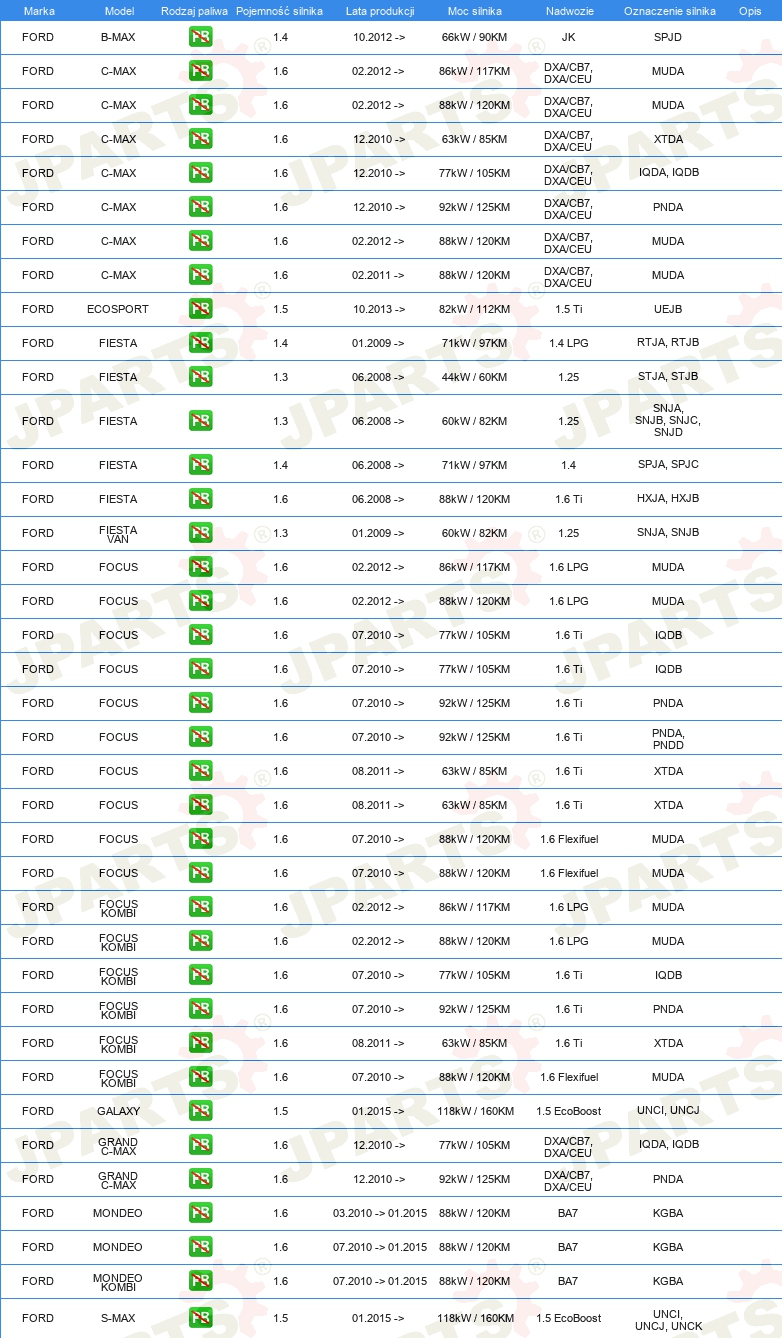Viewport: 782px width, 1338px height.
Task: Click the Nadwozie column header
Action: (x=568, y=11)
